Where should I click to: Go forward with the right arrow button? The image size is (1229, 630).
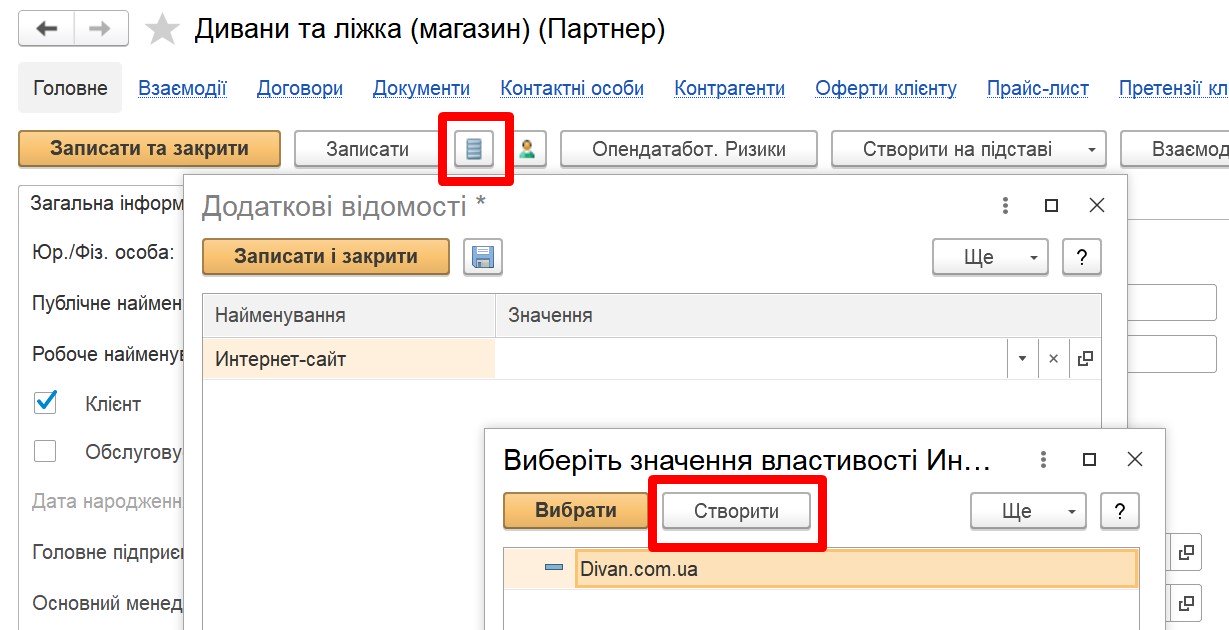pyautogui.click(x=100, y=29)
